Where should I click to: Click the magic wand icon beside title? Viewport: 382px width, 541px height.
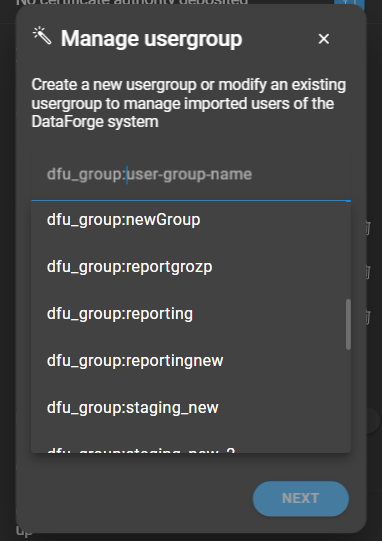[x=42, y=36]
